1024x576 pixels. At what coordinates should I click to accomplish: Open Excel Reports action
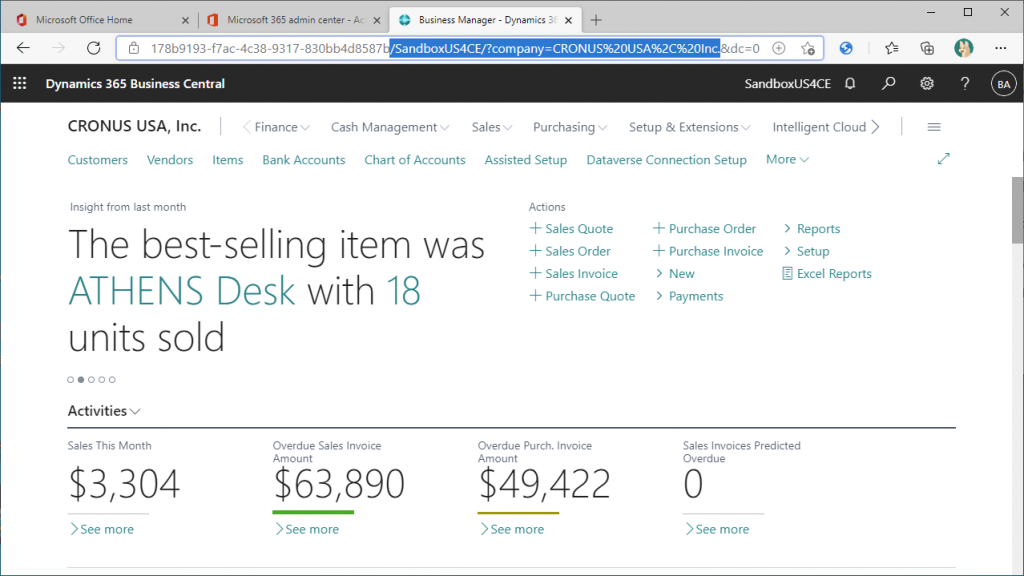tap(827, 274)
